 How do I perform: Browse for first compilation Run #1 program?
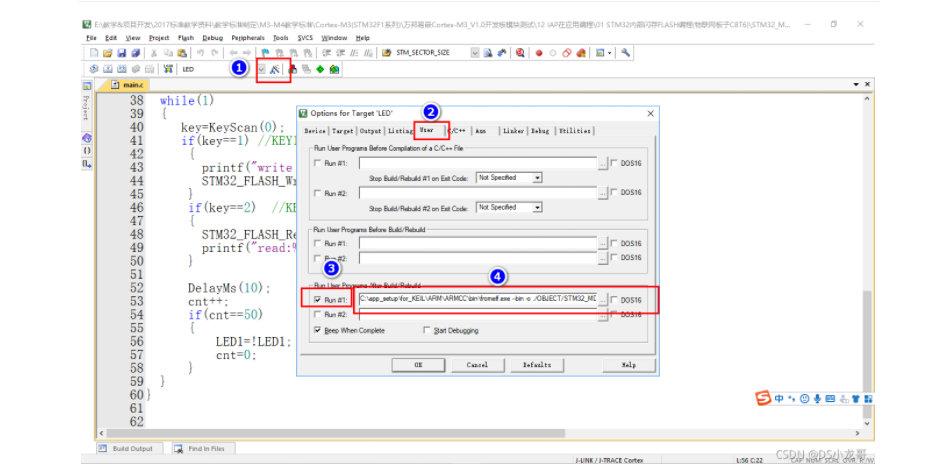pos(603,163)
